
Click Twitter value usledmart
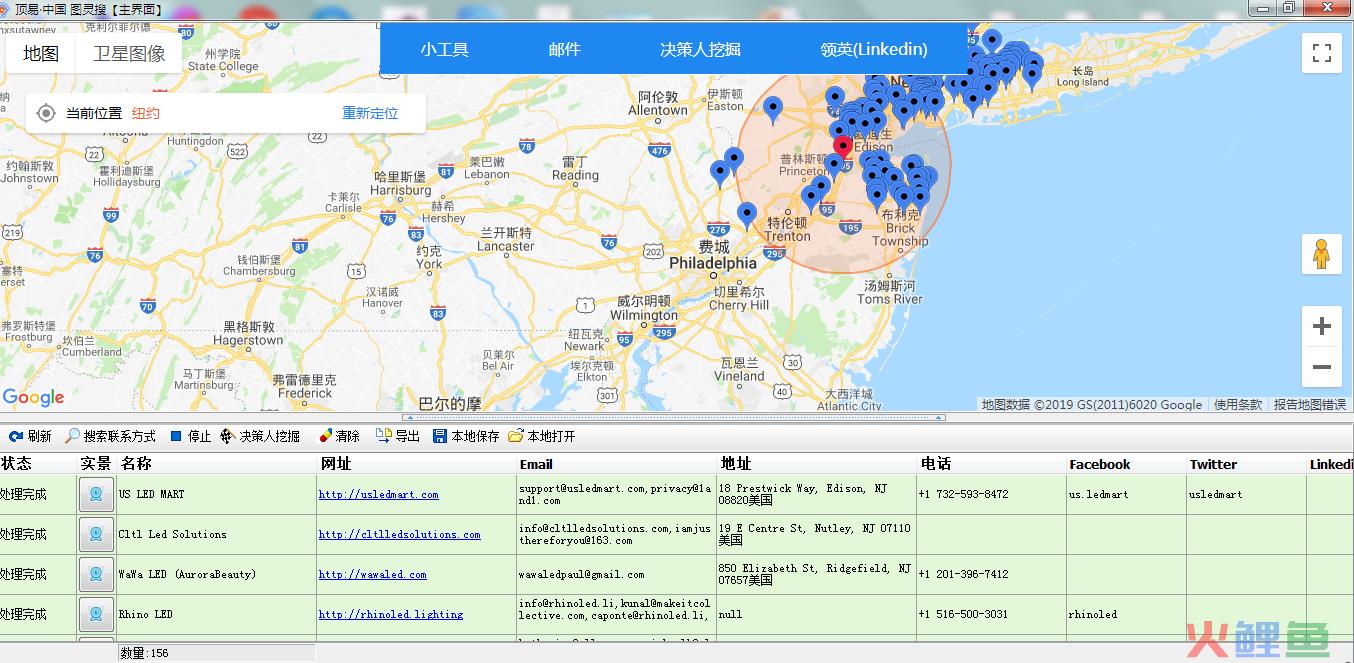(x=1216, y=494)
